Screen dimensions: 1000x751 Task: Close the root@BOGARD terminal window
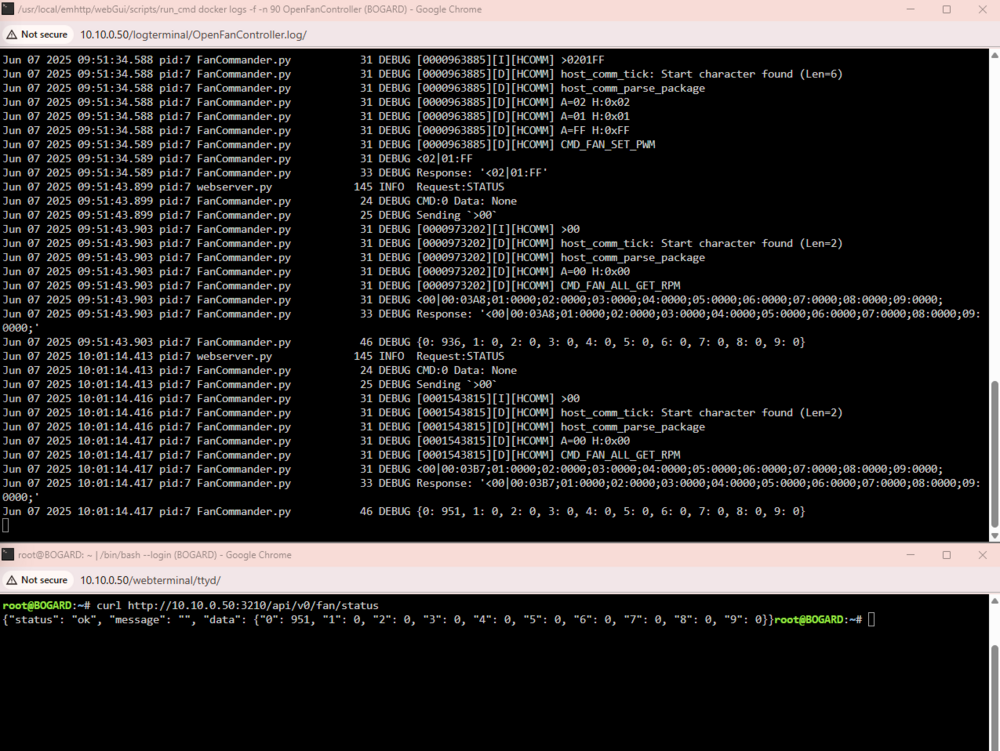coord(982,555)
